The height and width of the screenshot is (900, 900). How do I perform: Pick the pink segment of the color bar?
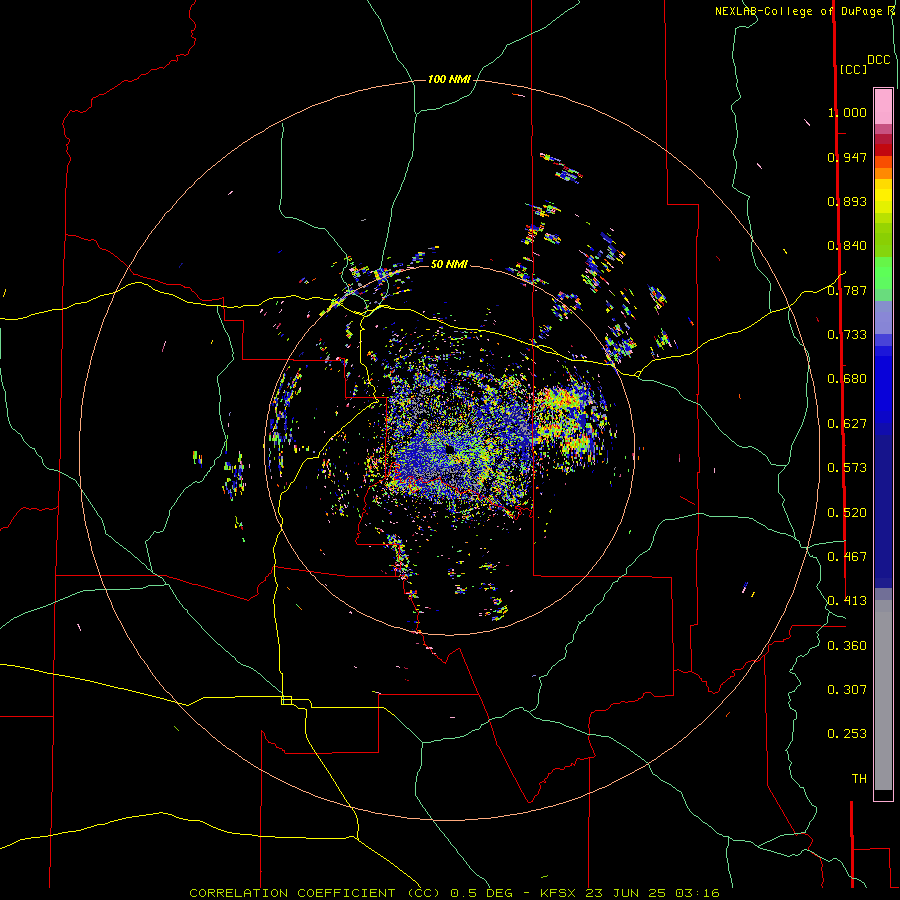click(883, 106)
